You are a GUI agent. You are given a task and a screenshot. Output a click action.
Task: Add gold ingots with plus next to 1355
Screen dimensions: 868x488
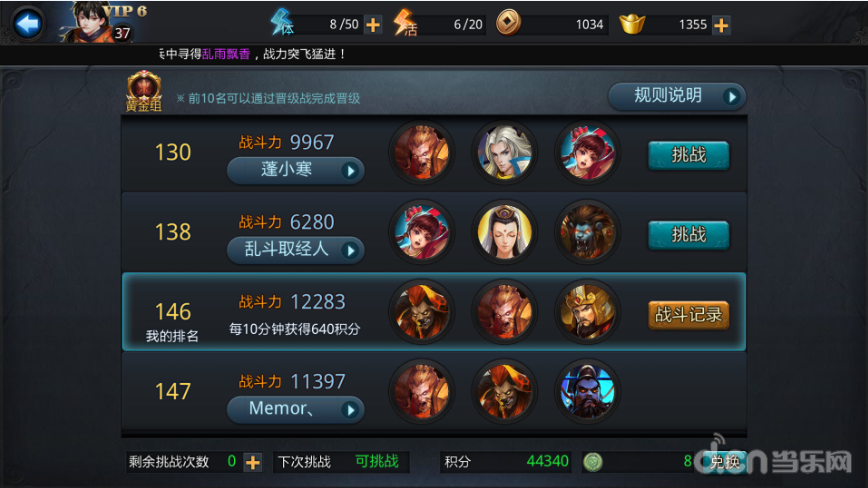point(721,25)
